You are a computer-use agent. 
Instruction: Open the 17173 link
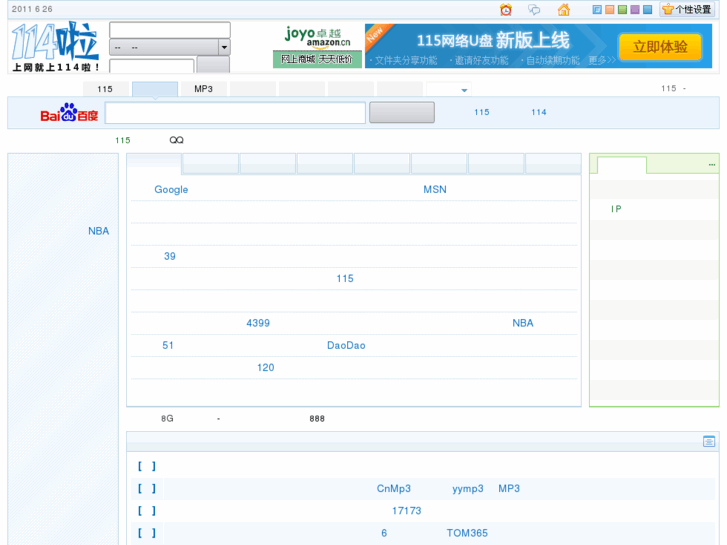pos(407,511)
